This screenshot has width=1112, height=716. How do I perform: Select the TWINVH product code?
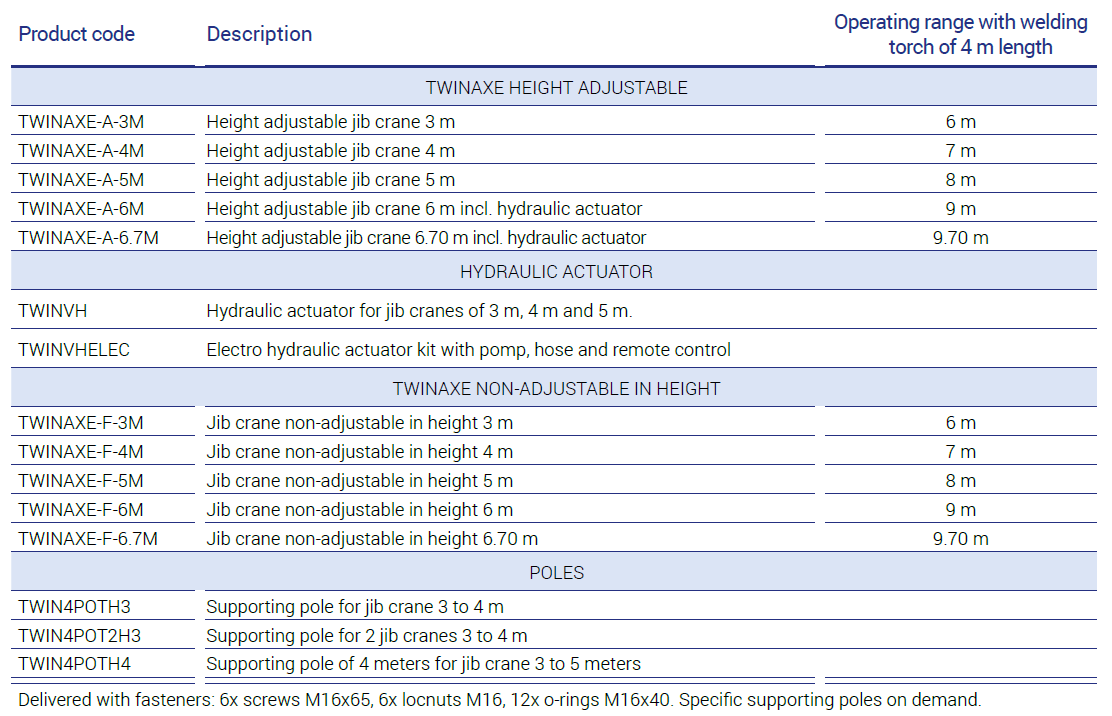[52, 311]
